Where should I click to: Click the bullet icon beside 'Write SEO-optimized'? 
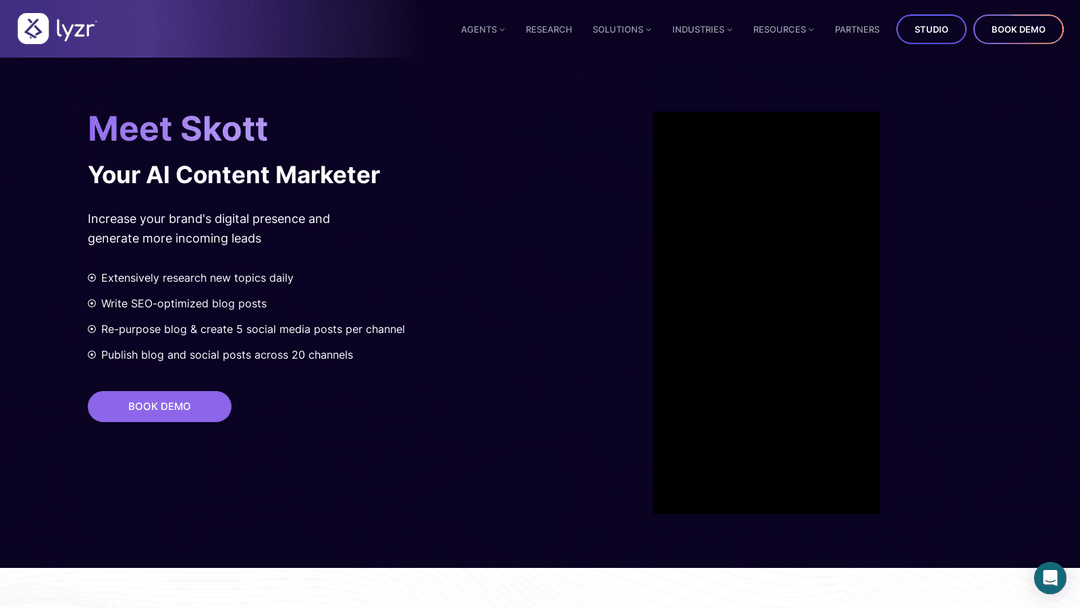[x=92, y=304]
